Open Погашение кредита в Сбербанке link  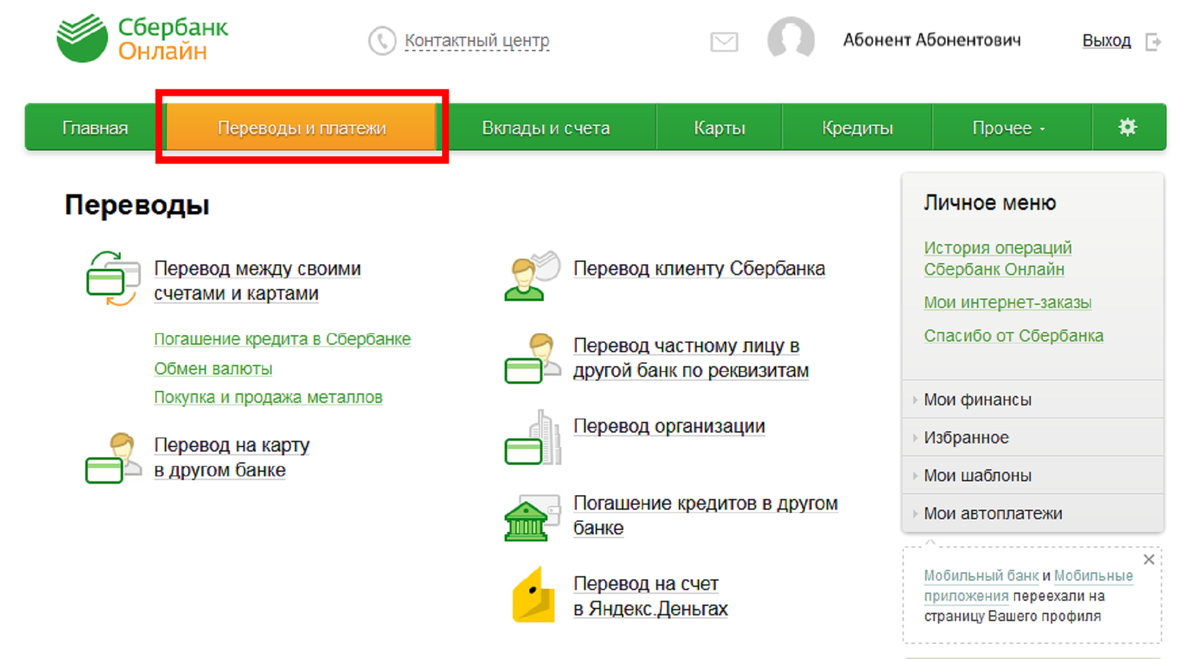click(282, 339)
